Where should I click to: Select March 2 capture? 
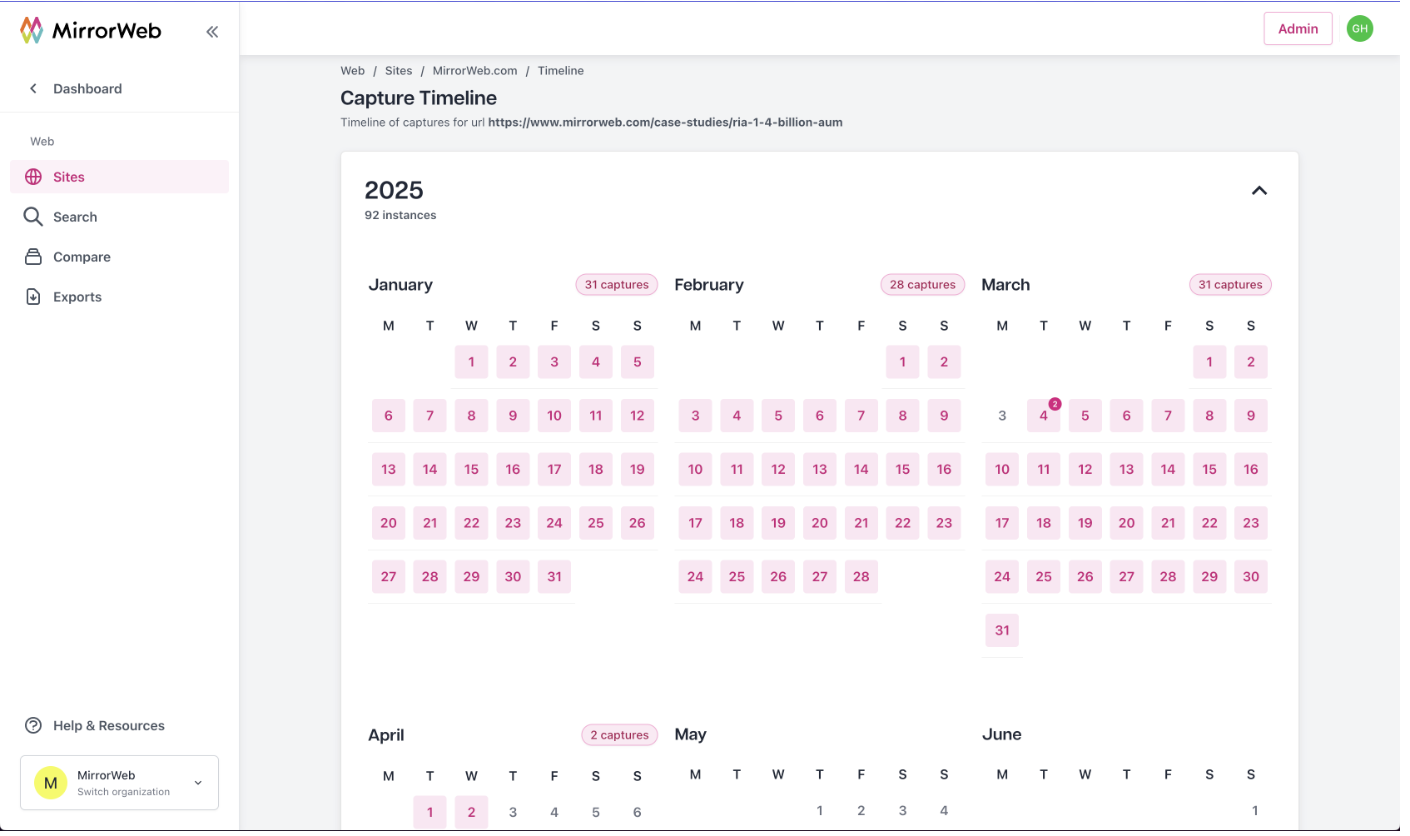click(1251, 362)
